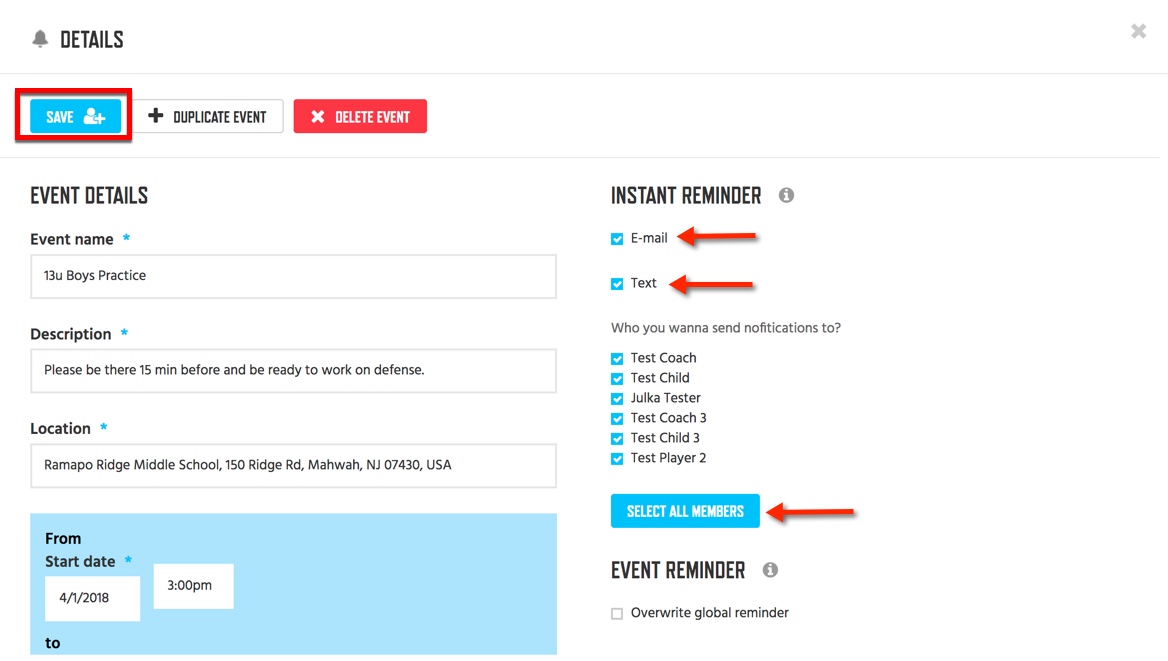
Task: Edit the Event name field
Action: pyautogui.click(x=293, y=276)
